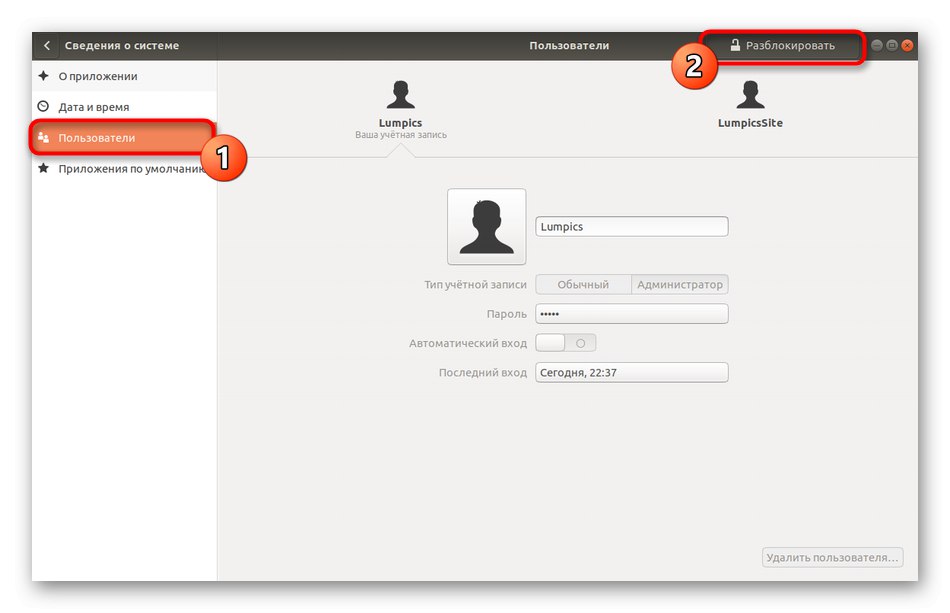Click the full name field containing Lumpics
Viewport: 950px width, 613px height.
632,227
